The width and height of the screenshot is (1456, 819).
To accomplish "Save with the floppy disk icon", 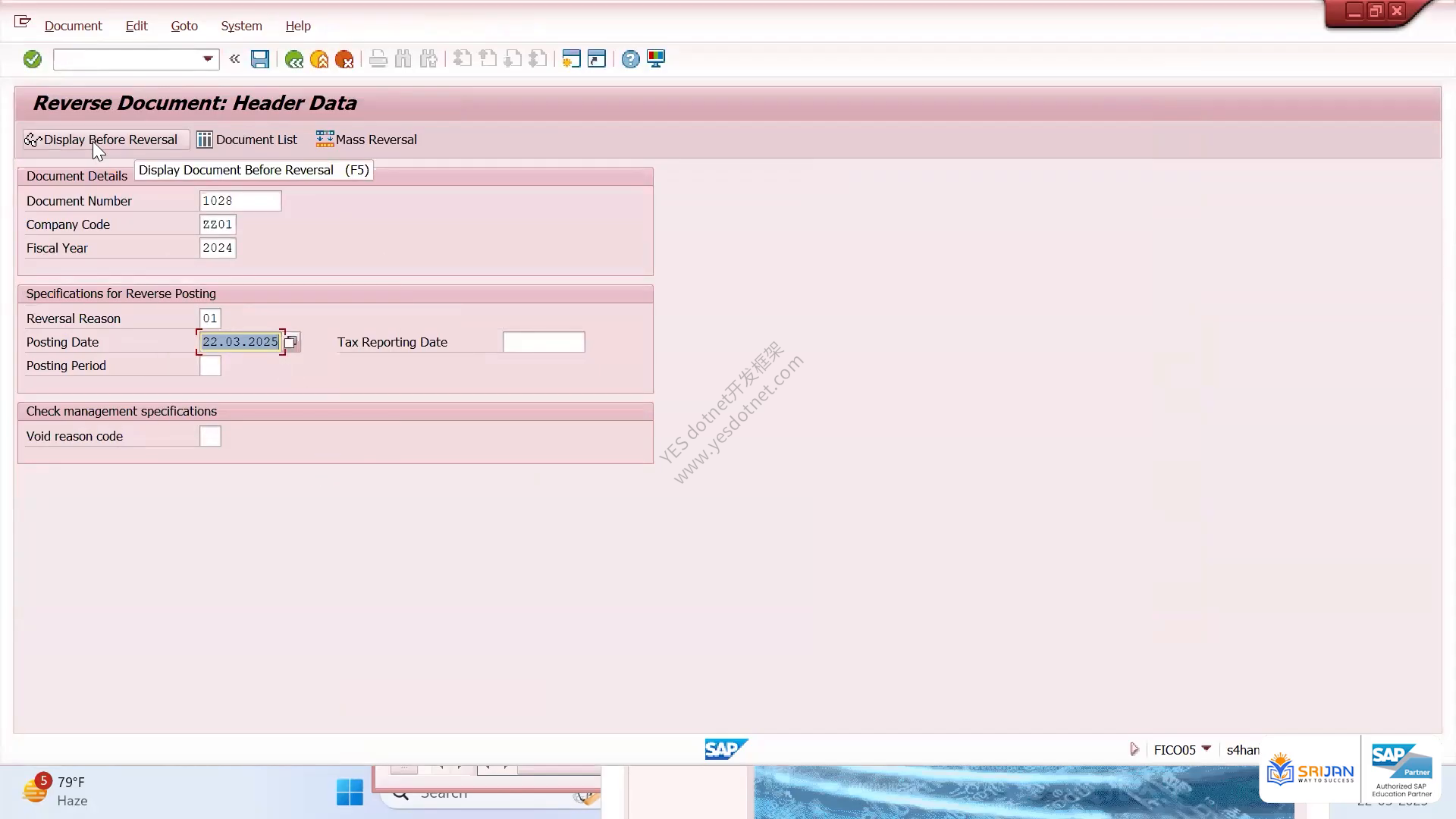I will (x=260, y=59).
